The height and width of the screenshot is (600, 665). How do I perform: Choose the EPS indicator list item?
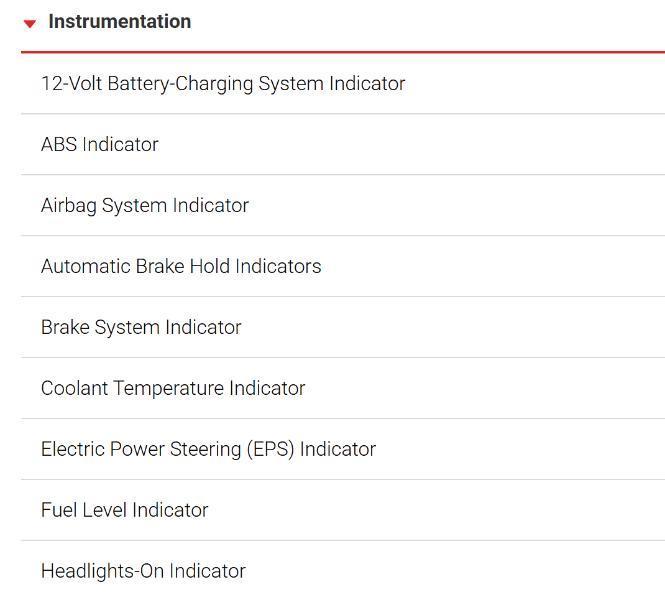(208, 450)
